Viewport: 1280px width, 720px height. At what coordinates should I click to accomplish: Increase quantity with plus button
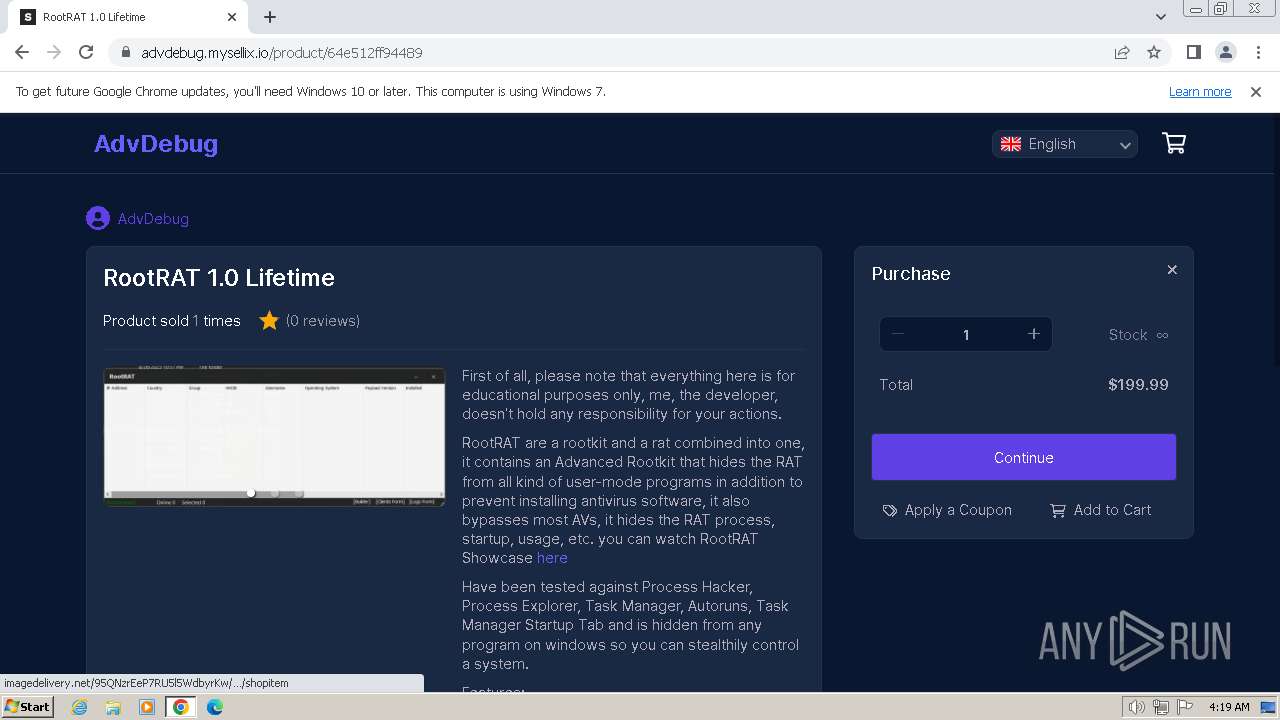pos(1034,334)
